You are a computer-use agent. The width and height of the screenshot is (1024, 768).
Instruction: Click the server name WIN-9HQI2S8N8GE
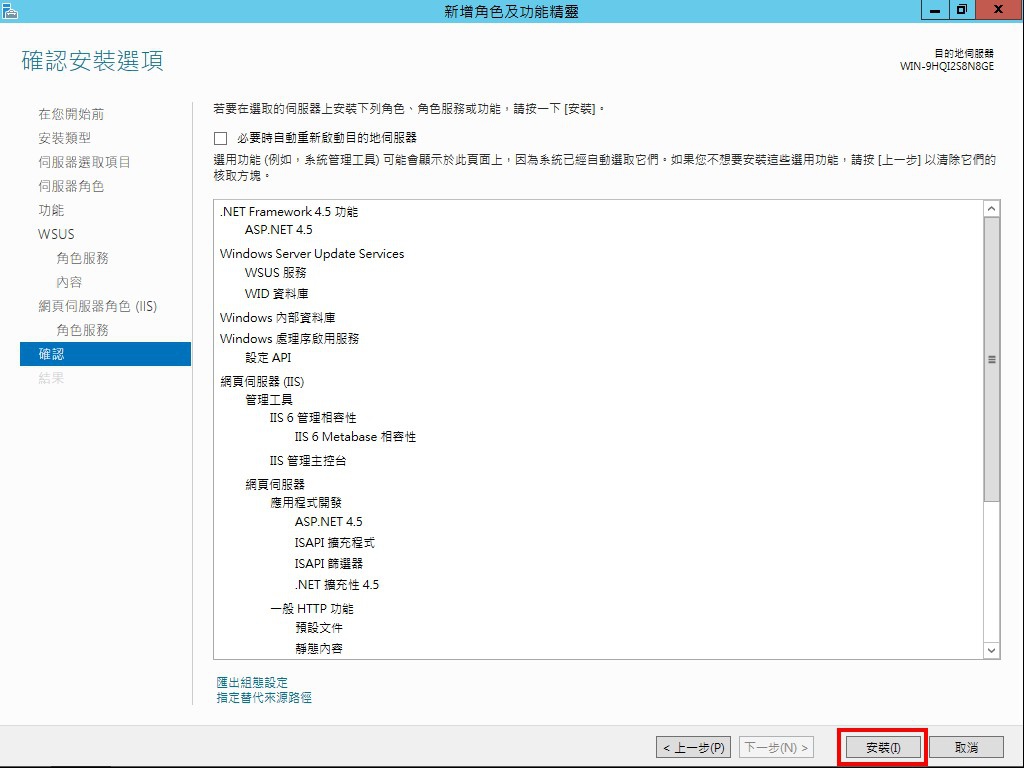coord(947,66)
